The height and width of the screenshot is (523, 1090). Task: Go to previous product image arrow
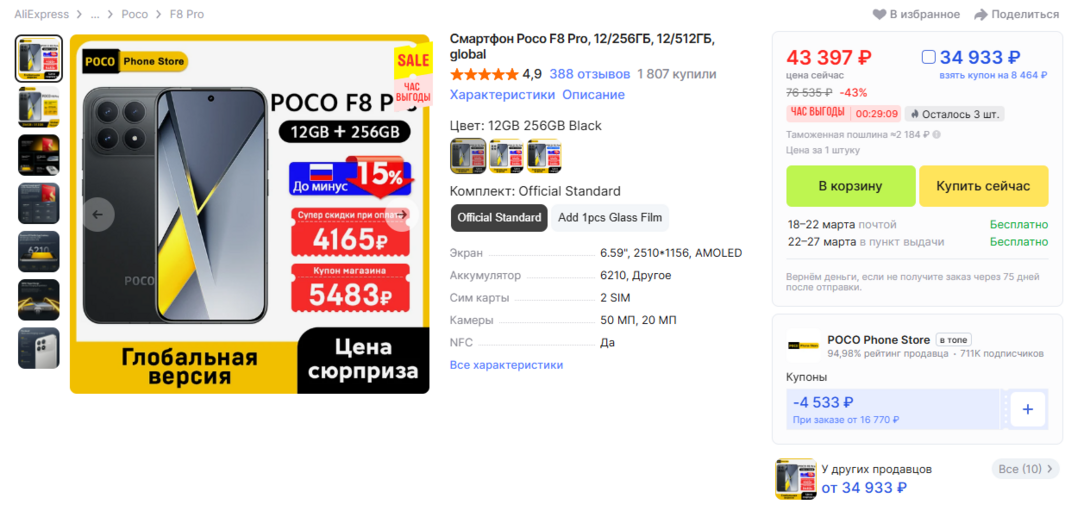(98, 214)
